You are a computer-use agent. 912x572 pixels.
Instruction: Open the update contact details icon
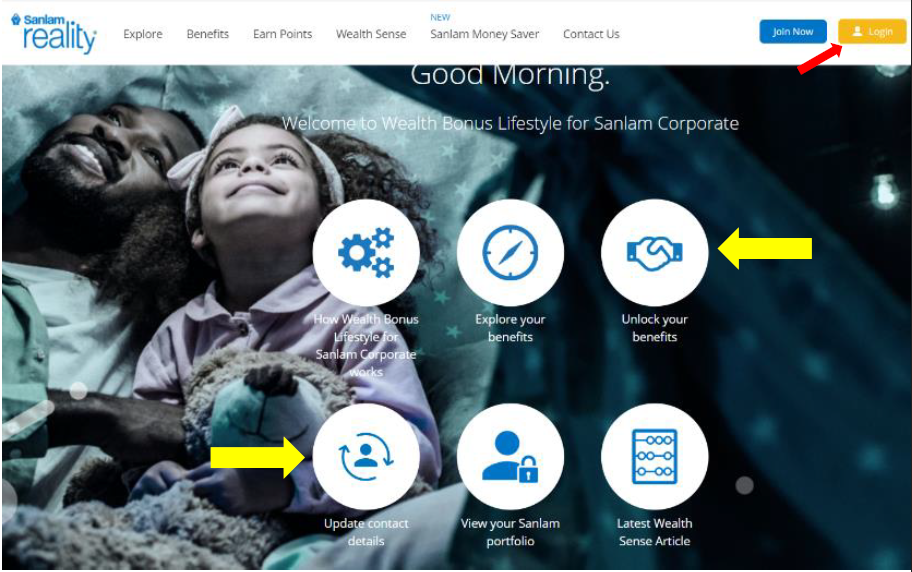pos(366,457)
